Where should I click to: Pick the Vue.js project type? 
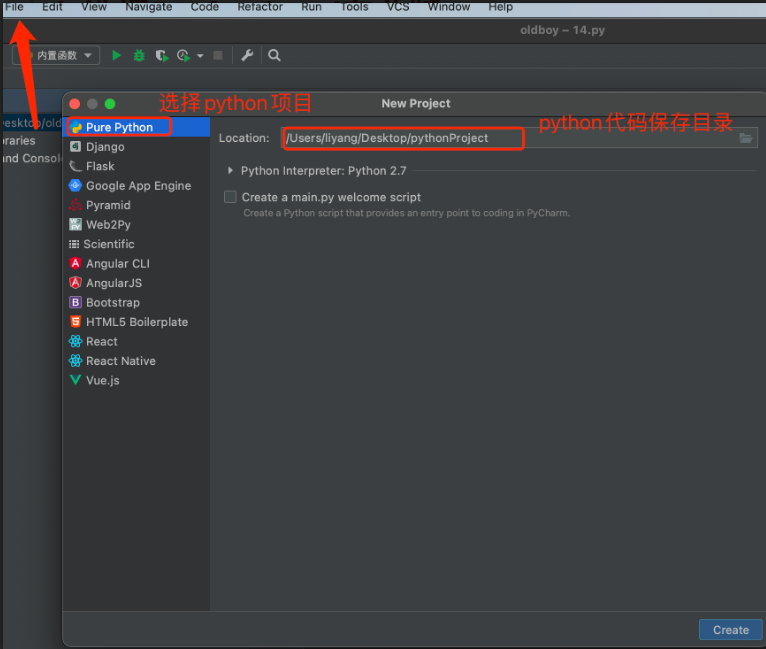[x=136, y=380]
